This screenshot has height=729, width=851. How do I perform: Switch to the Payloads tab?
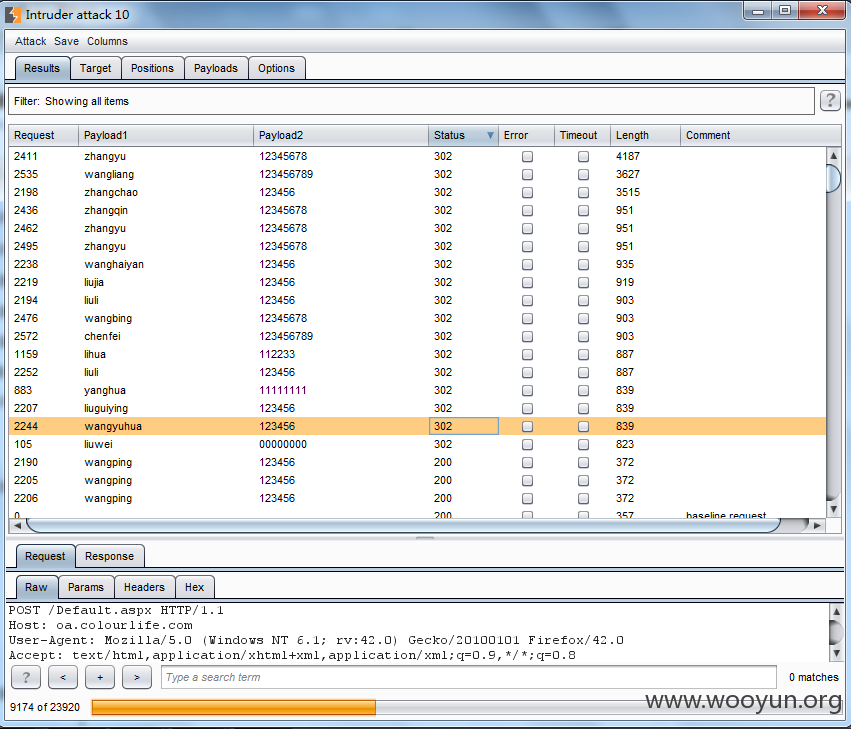[216, 68]
